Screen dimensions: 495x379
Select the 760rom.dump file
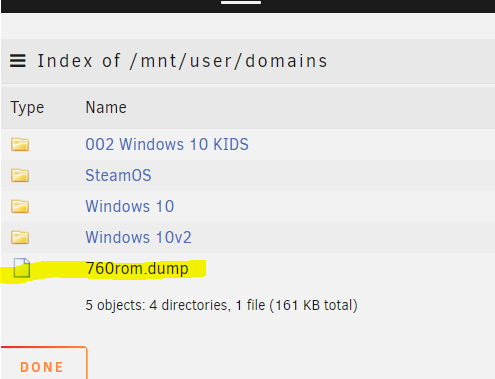click(137, 268)
